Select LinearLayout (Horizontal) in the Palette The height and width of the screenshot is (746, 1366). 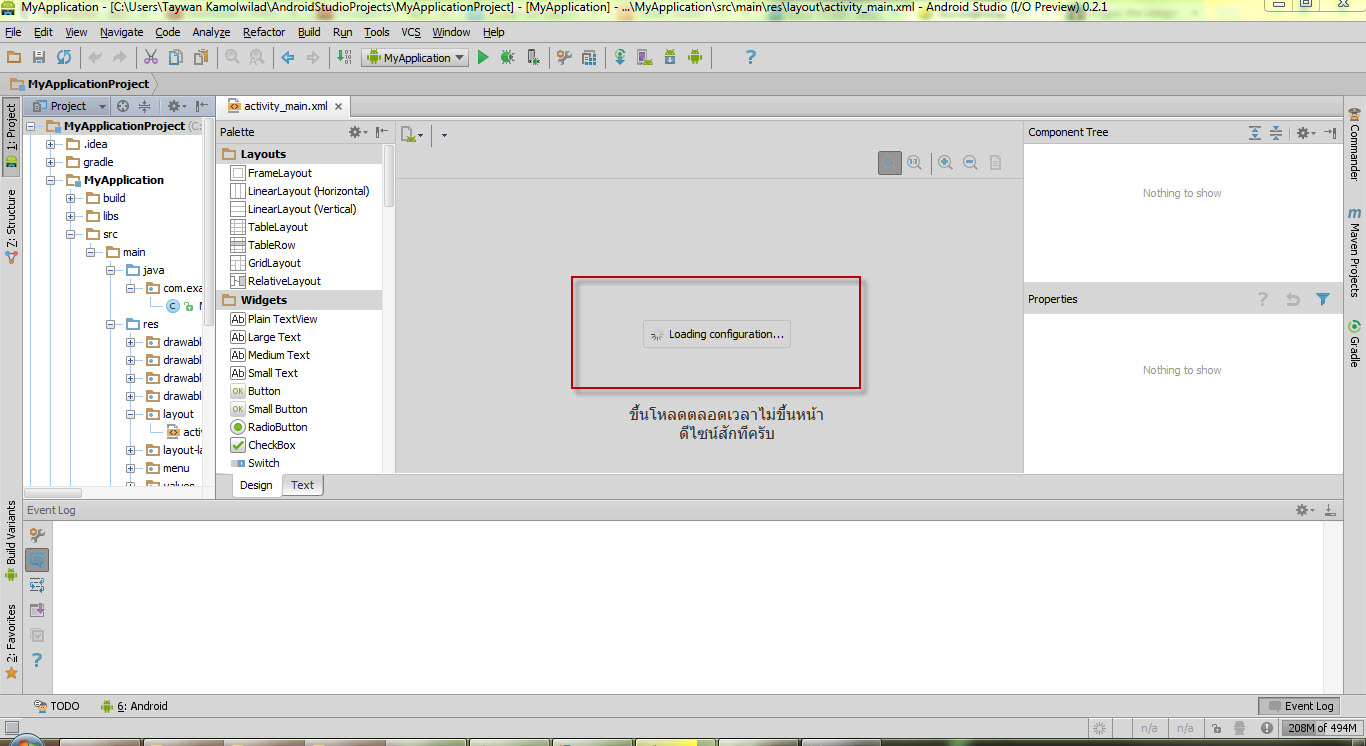pyautogui.click(x=300, y=191)
